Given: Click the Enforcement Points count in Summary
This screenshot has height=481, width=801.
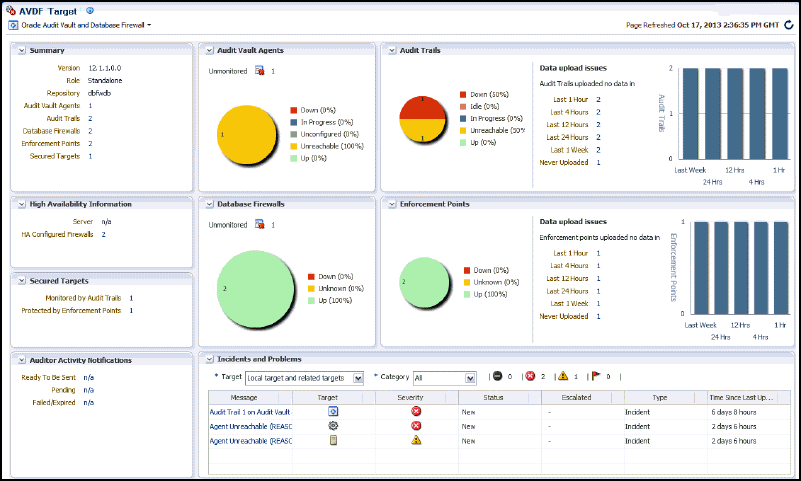Looking at the screenshot, I should point(90,143).
